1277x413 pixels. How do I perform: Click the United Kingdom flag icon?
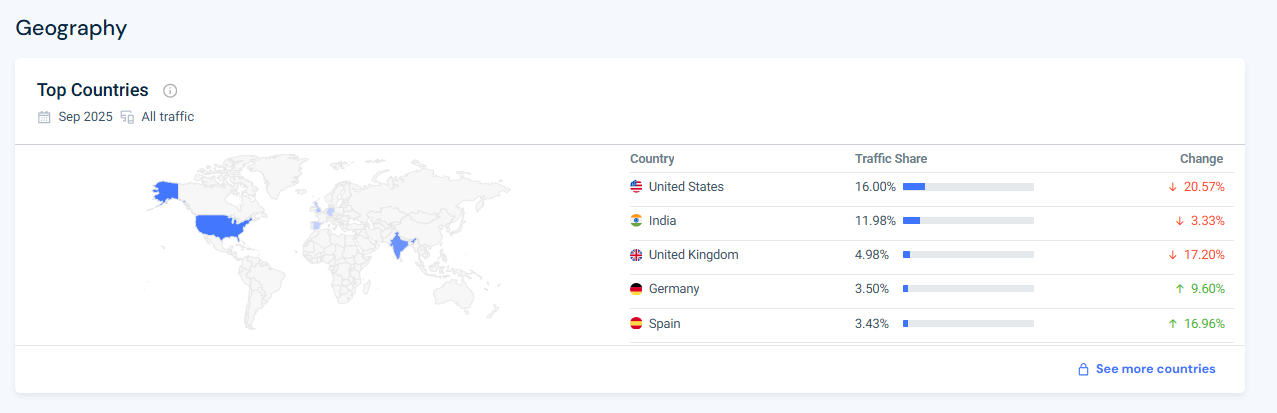[636, 255]
